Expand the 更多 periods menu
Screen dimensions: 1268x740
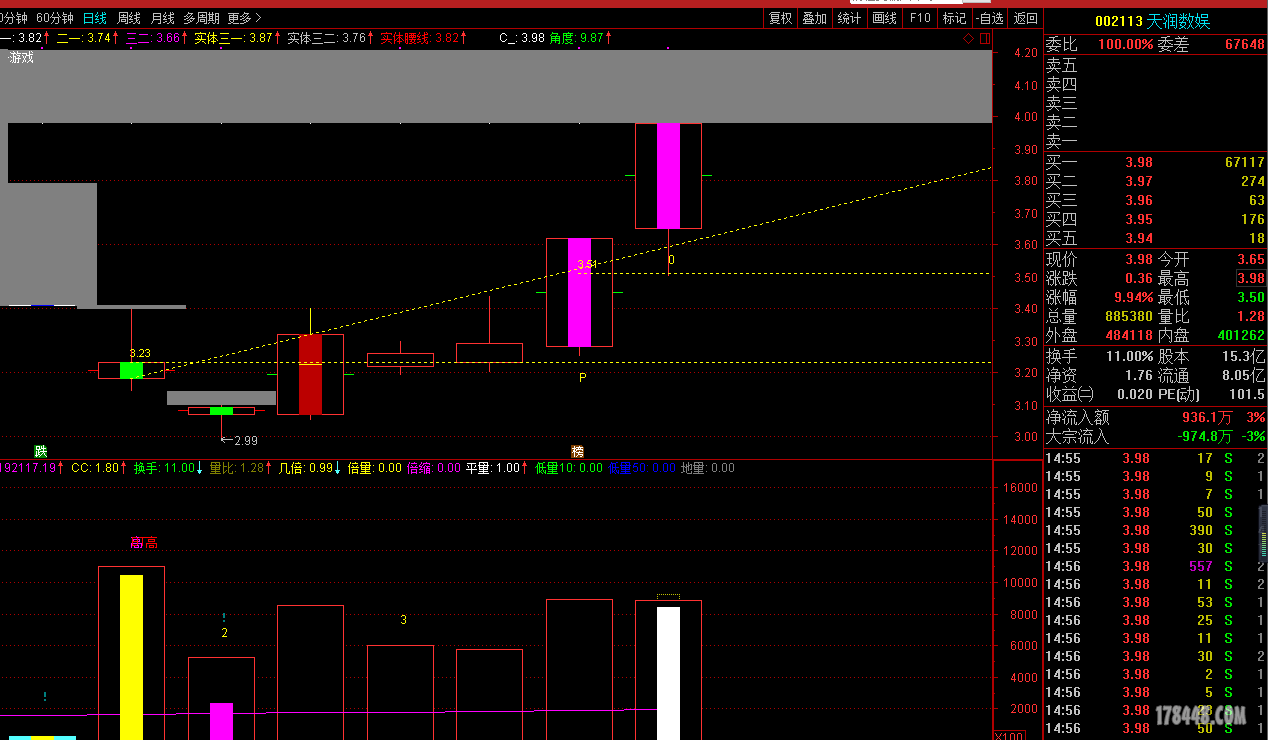pyautogui.click(x=244, y=18)
